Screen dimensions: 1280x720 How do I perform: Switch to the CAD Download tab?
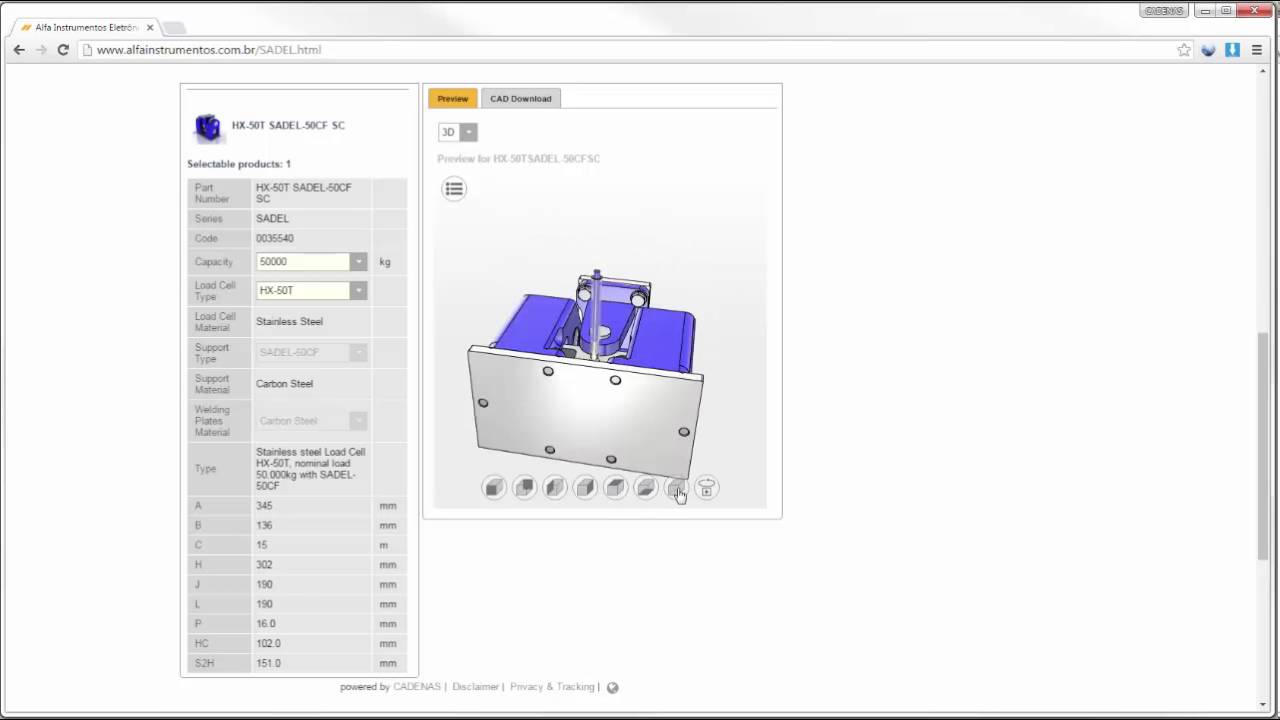pos(520,98)
